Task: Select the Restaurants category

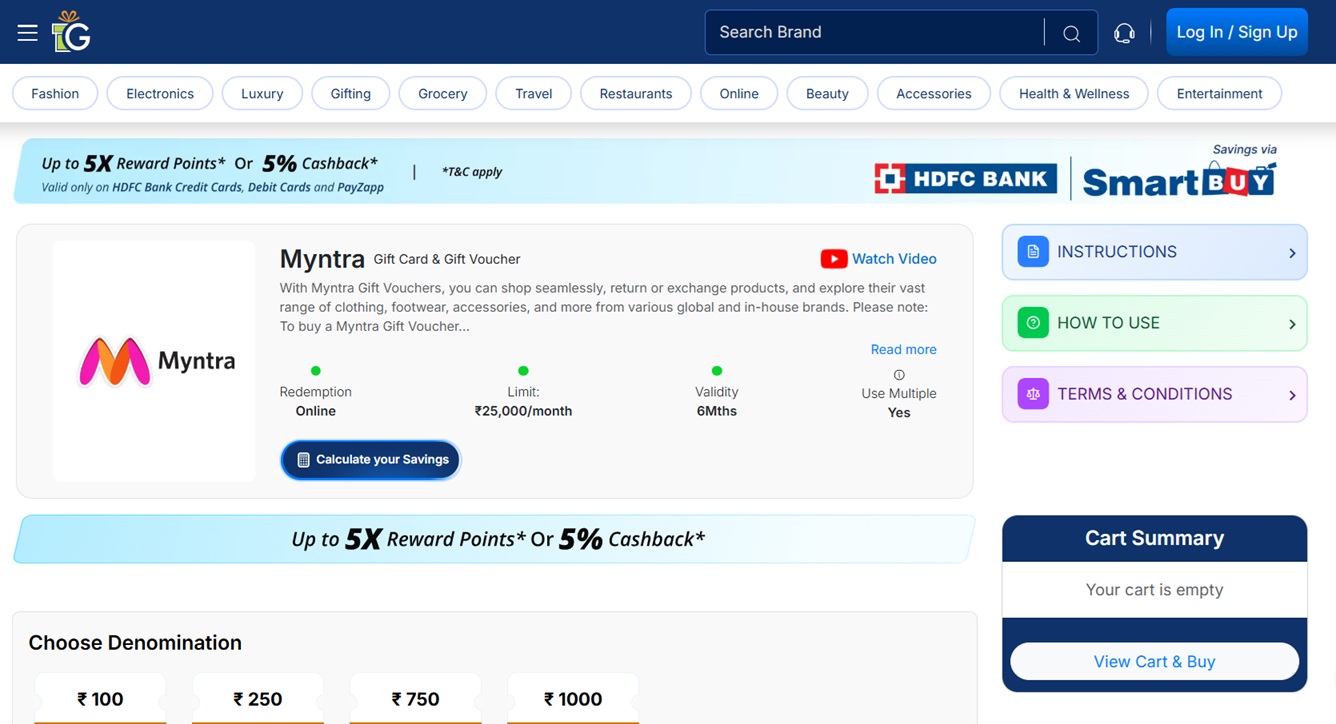Action: click(636, 93)
